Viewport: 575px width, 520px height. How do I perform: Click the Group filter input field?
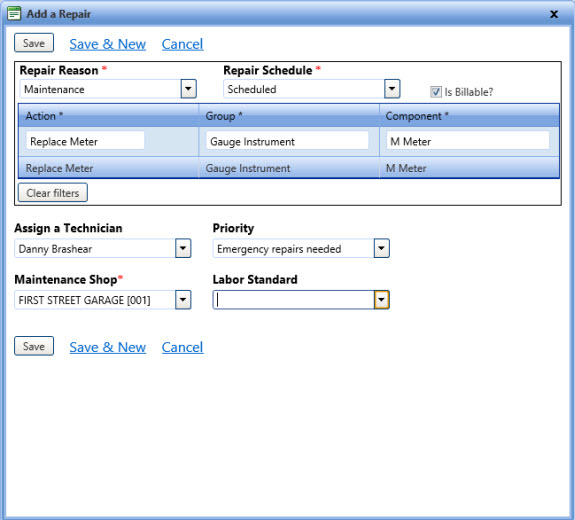[287, 141]
